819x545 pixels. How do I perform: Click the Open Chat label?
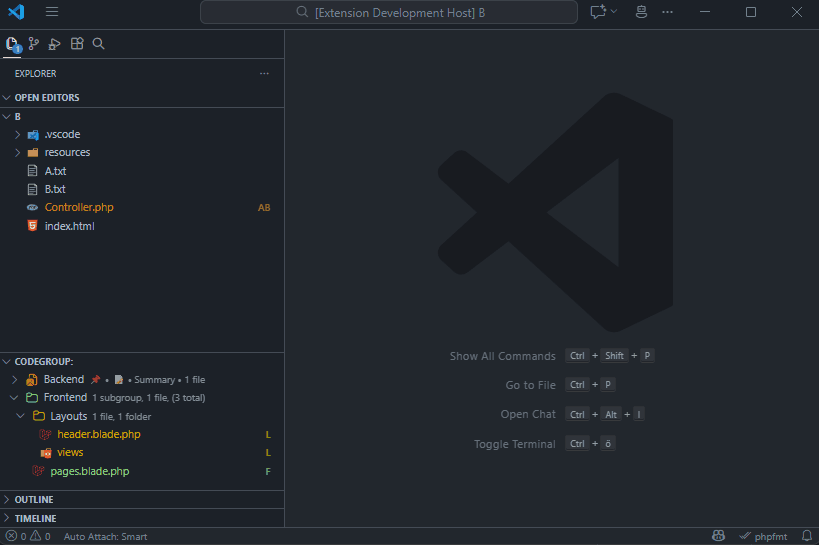pyautogui.click(x=528, y=414)
